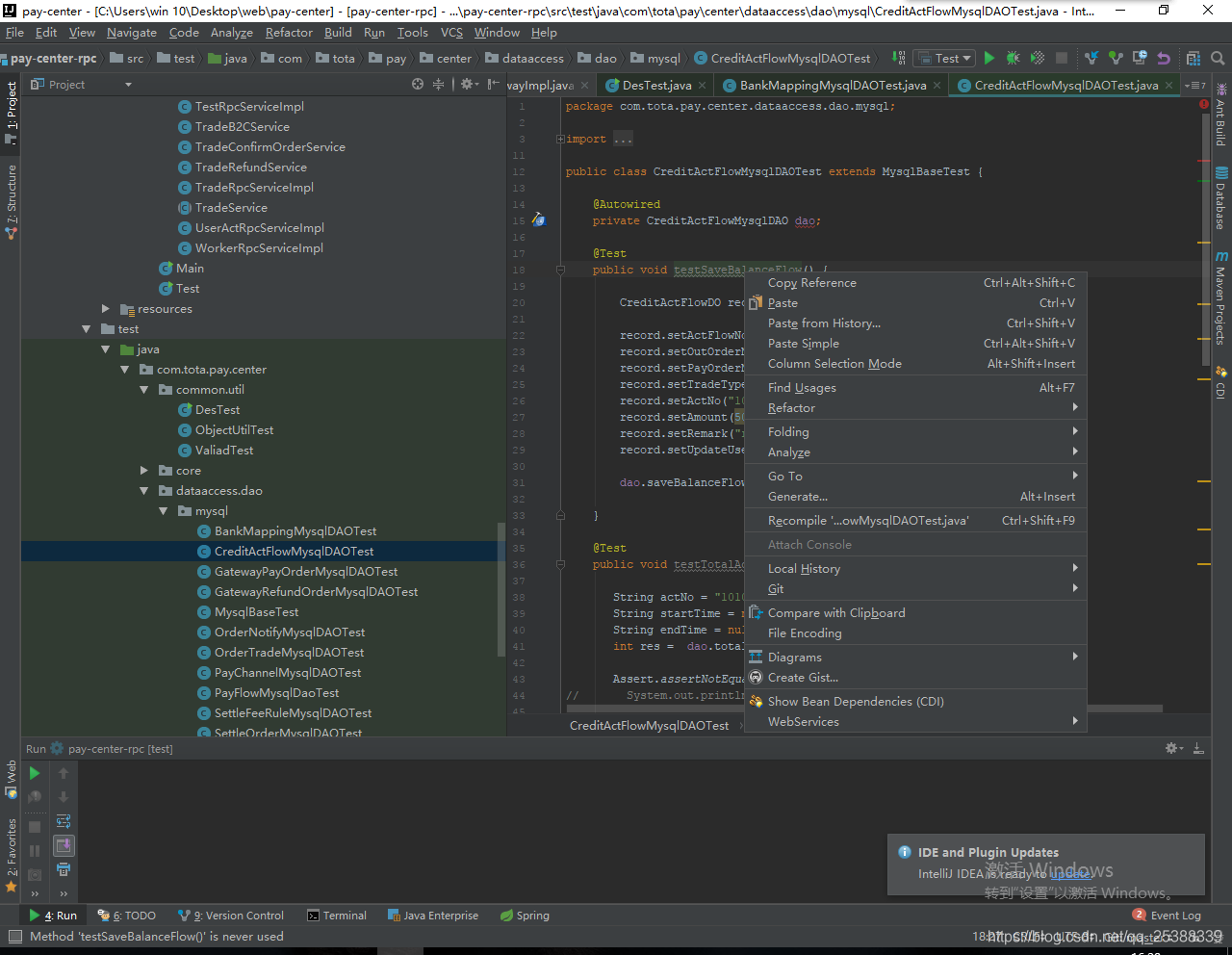
Task: Click the error indicator at editor top right
Action: click(x=1204, y=104)
